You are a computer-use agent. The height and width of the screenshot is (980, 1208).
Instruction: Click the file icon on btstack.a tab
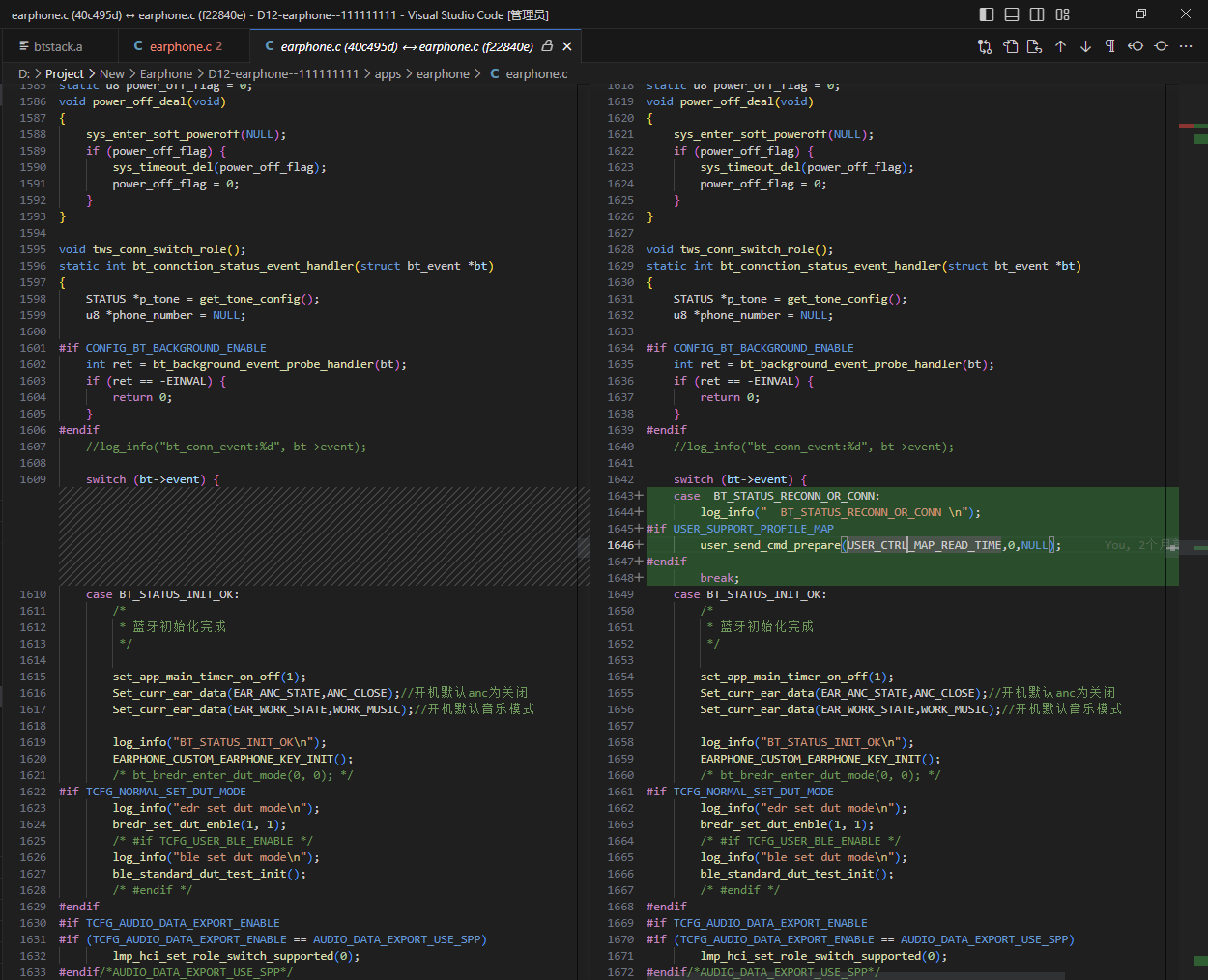tap(24, 46)
